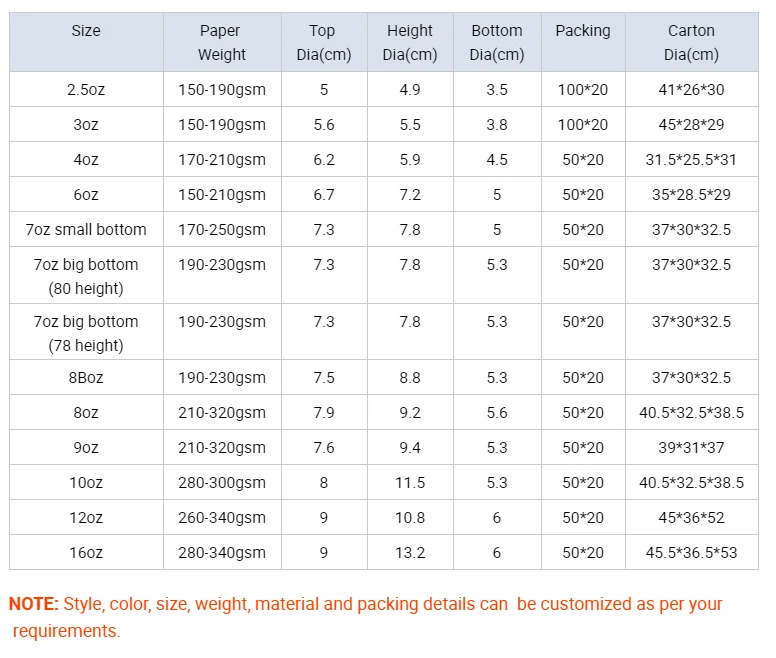Viewport: 776px width, 658px height.
Task: Select the Packing column header
Action: pyautogui.click(x=583, y=31)
